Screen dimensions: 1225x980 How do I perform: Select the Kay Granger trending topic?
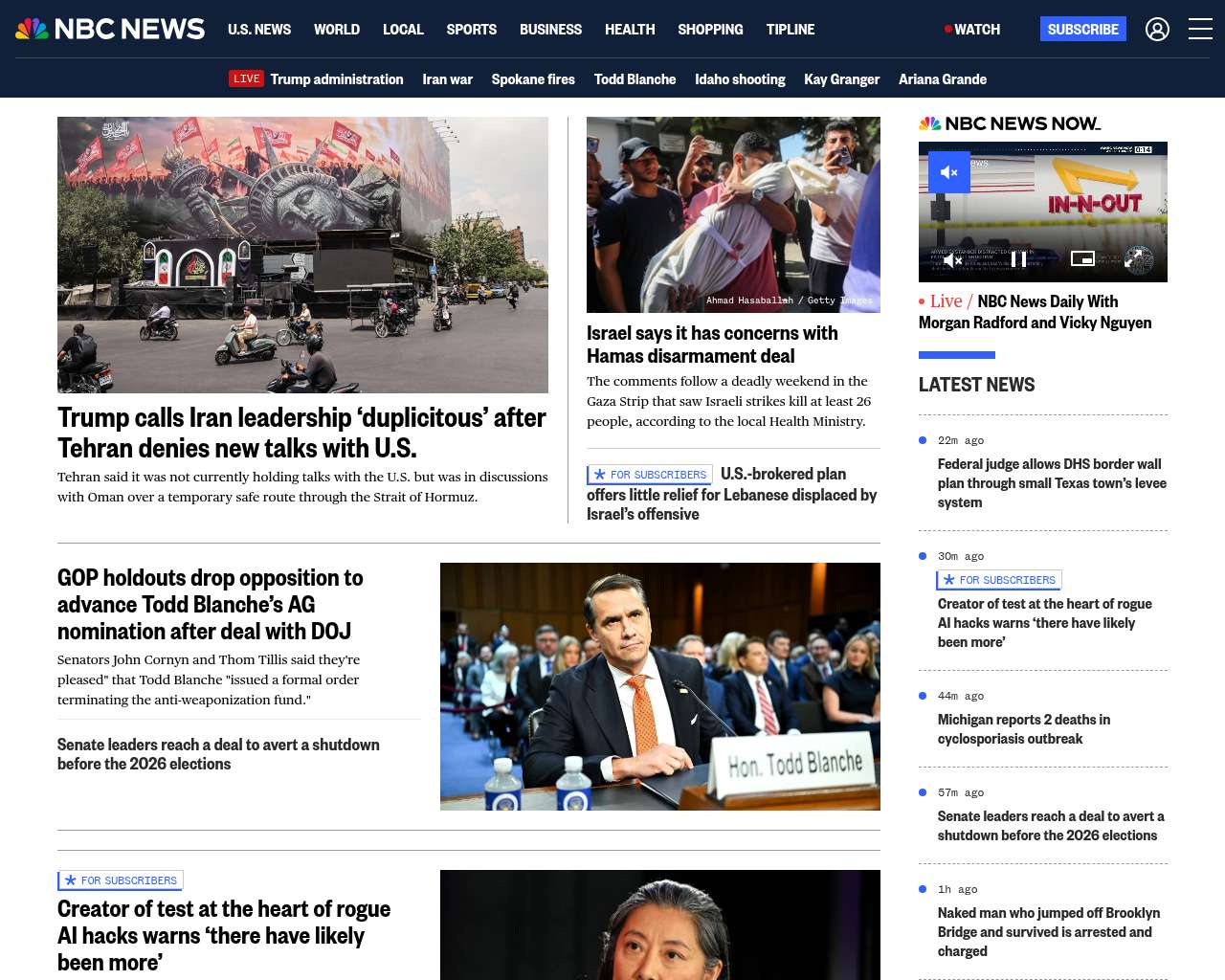[842, 79]
